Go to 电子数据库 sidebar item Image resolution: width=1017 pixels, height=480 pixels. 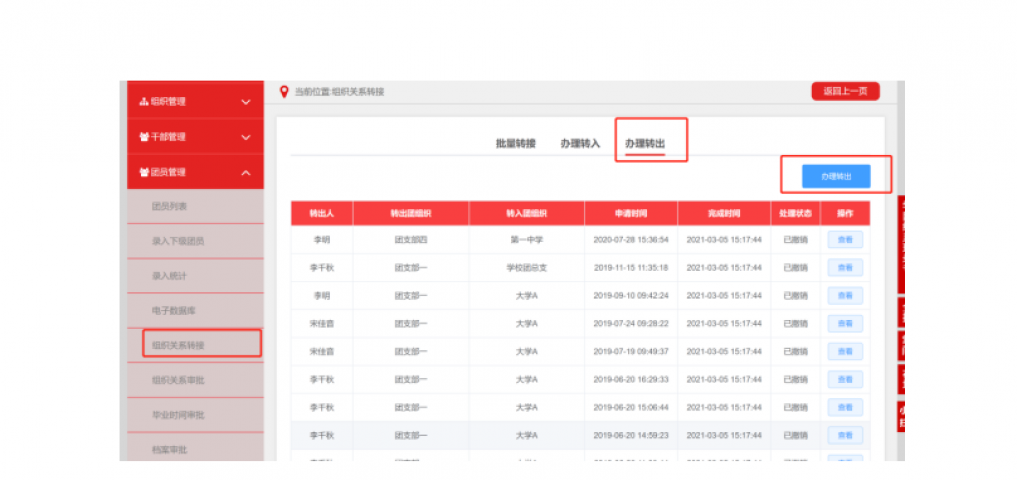(x=173, y=311)
